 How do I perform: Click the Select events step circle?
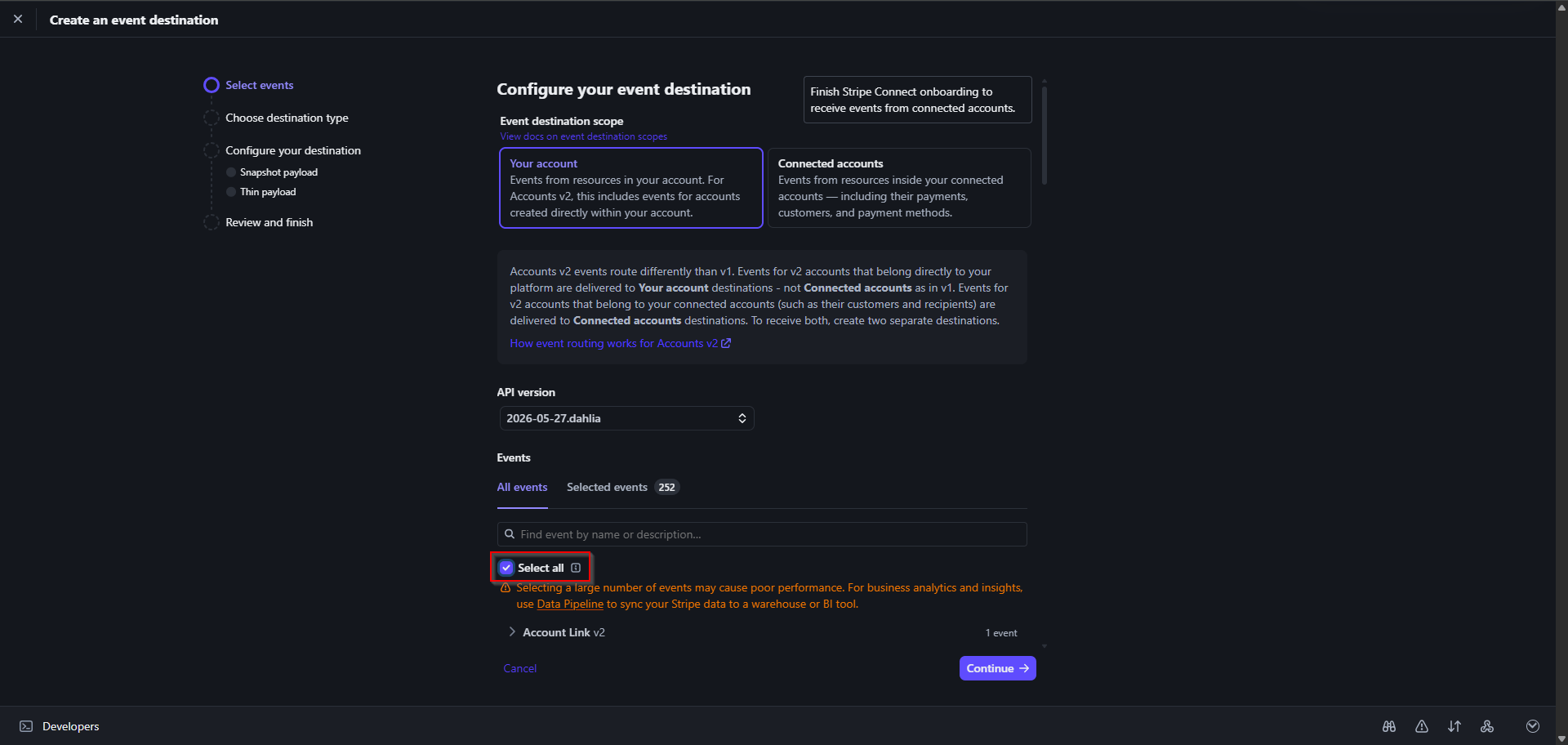212,85
